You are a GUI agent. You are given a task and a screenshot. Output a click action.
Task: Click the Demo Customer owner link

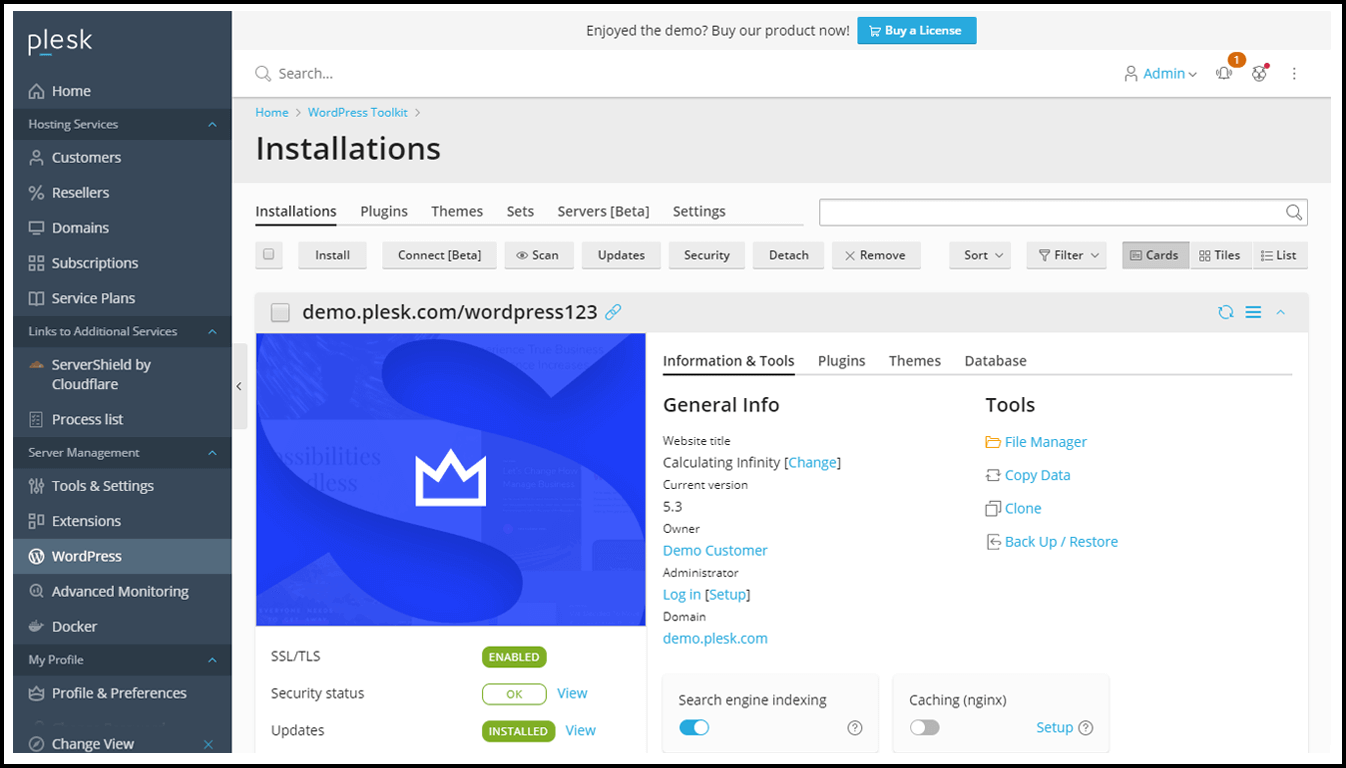pyautogui.click(x=715, y=551)
